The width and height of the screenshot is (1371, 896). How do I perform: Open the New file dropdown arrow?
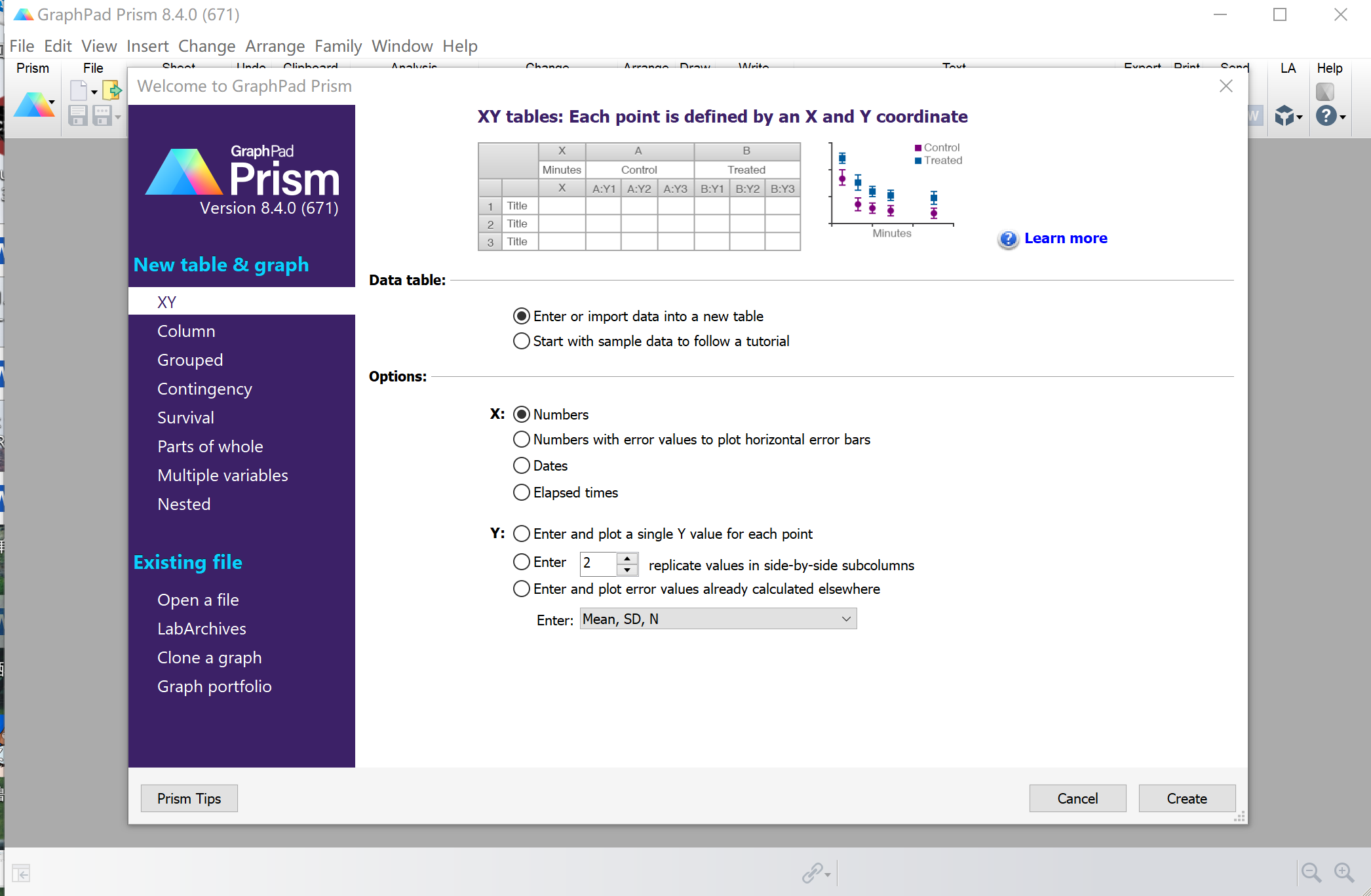click(x=94, y=92)
